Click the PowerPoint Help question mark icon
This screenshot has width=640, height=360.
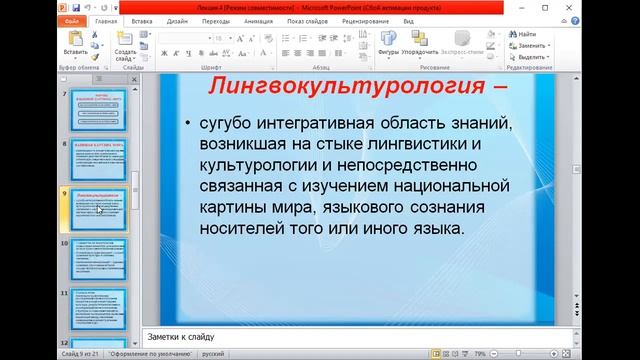(x=575, y=21)
